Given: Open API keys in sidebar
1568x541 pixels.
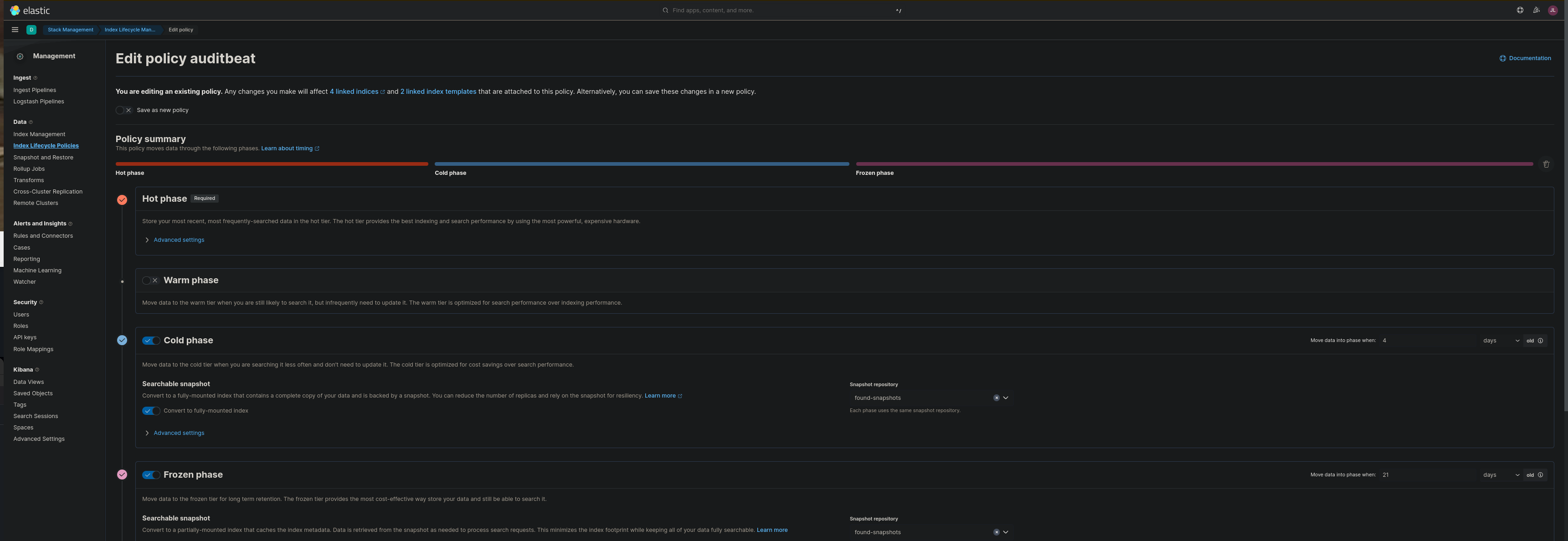Looking at the screenshot, I should [x=25, y=338].
